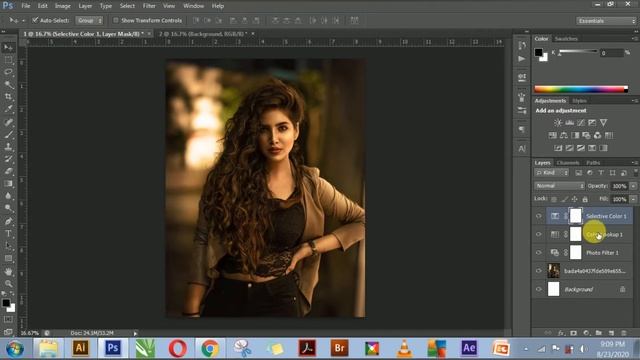Add a Levels adjustment
Viewport: 640px width, 360px height.
pyautogui.click(x=569, y=122)
